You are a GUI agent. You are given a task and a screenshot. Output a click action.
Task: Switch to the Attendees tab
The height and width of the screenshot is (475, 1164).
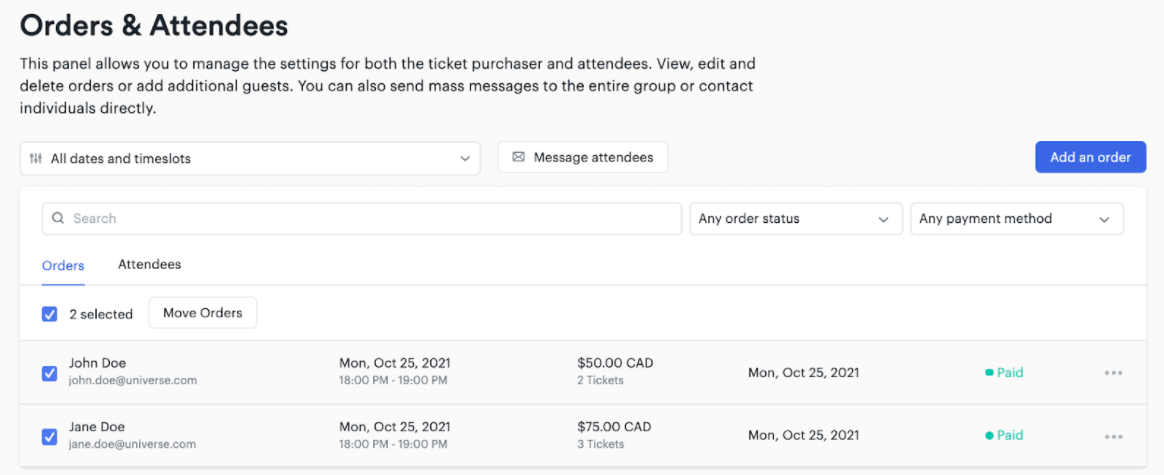coord(149,265)
